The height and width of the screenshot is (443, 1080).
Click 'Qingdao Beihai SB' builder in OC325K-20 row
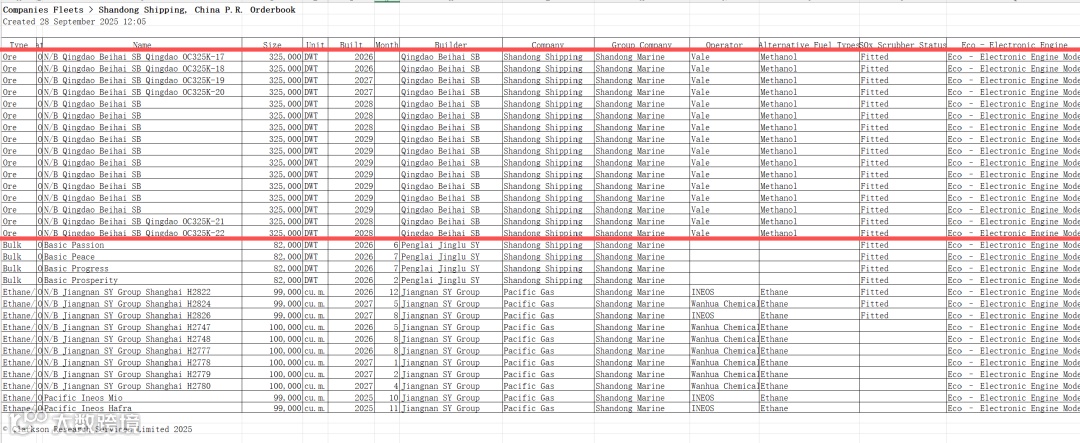click(x=450, y=92)
